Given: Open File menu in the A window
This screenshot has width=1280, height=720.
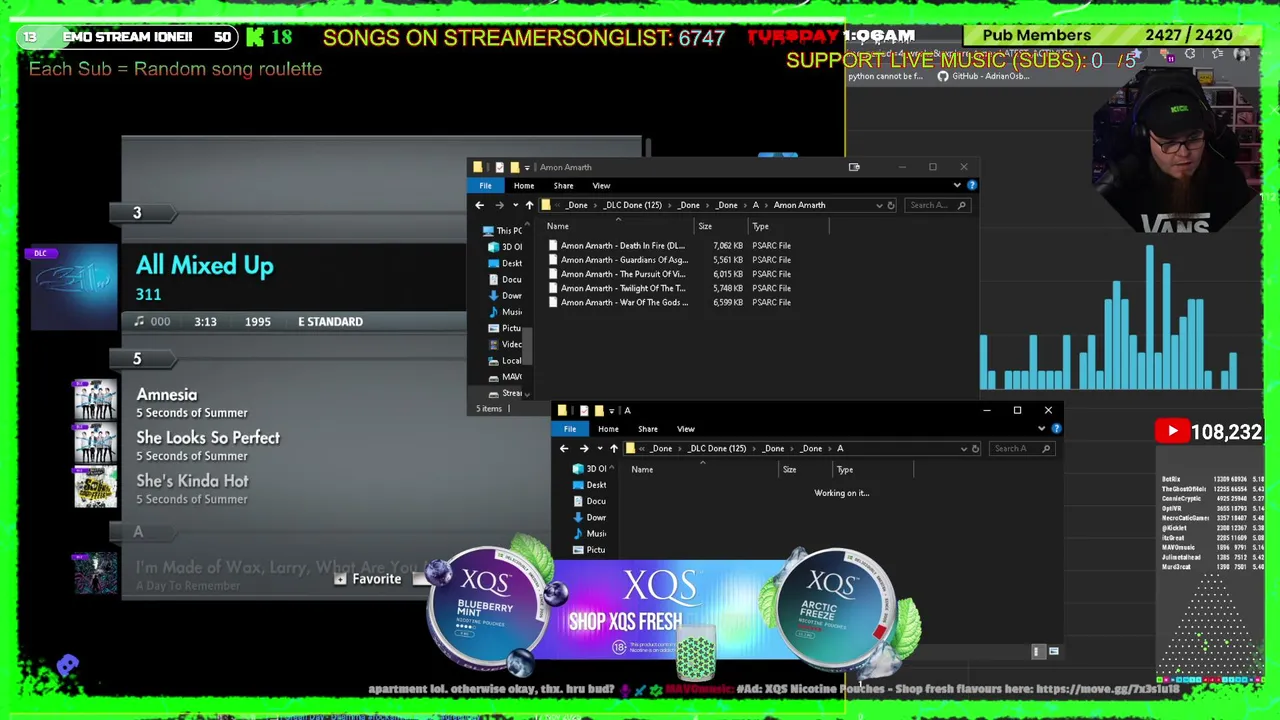Looking at the screenshot, I should [570, 429].
